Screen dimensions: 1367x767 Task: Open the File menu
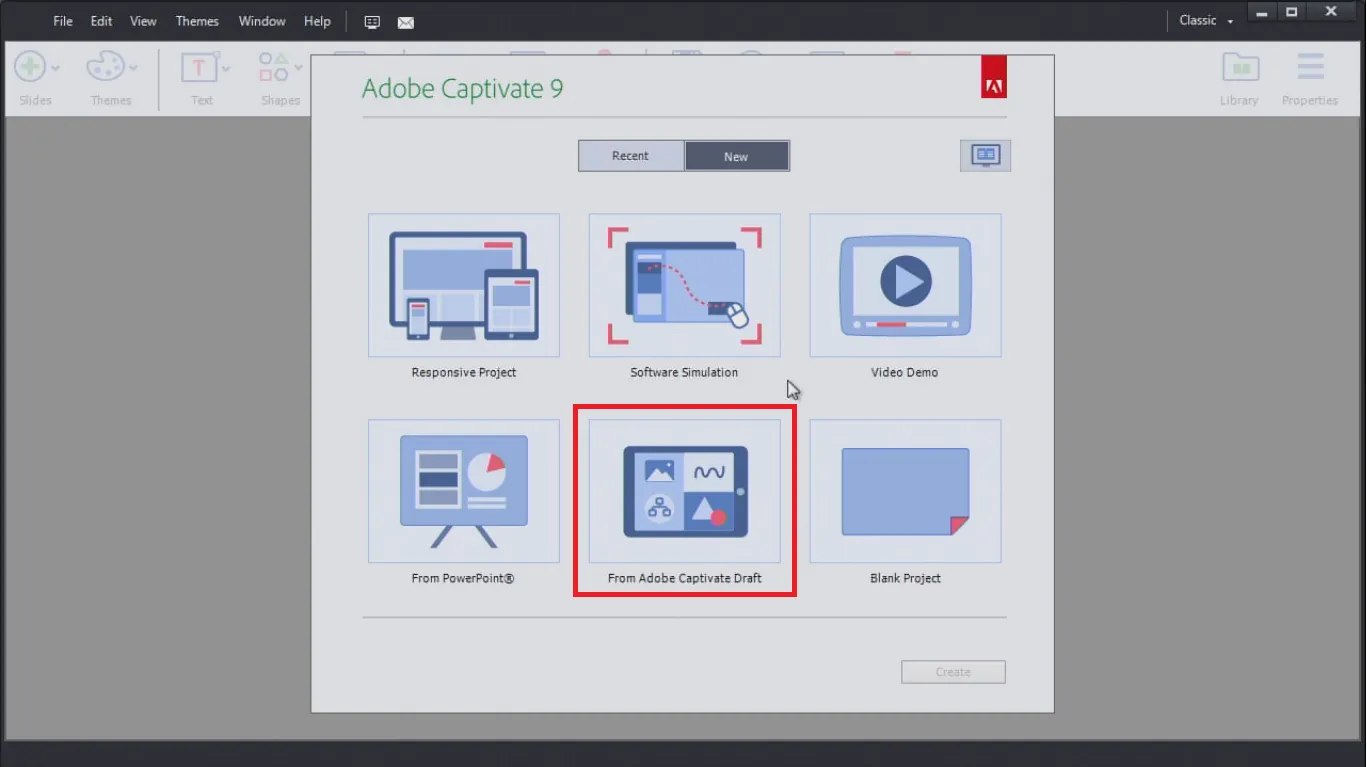(63, 21)
